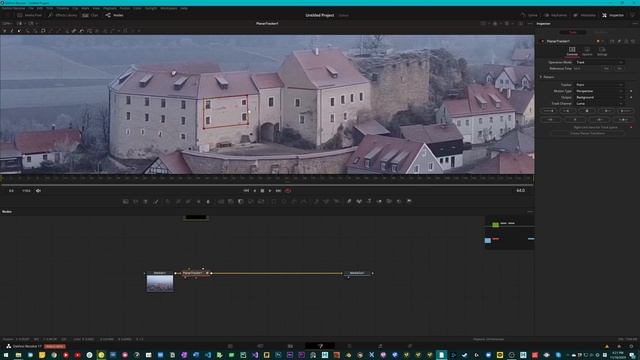Image resolution: width=640 pixels, height=360 pixels.
Task: Open the Track Channel dropdown
Action: pos(599,104)
